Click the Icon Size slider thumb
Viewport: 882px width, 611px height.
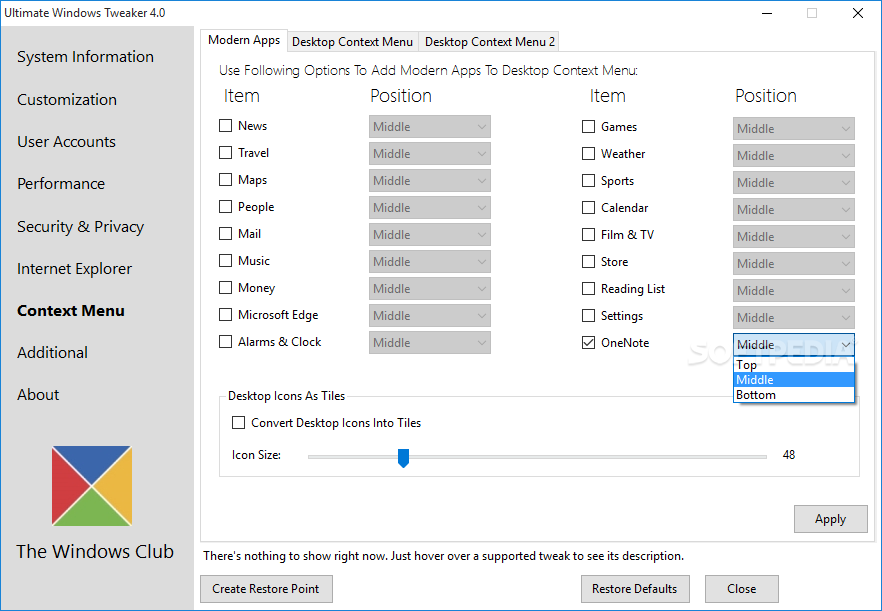coord(403,457)
